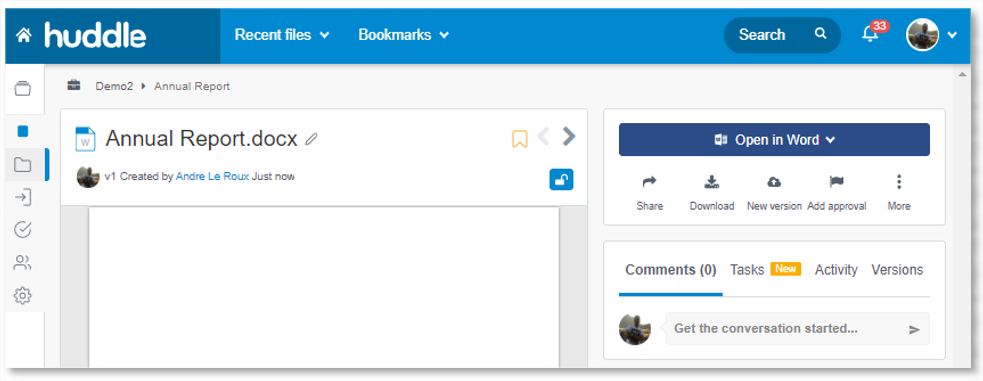Click the Share arrow icon
The height and width of the screenshot is (381, 983).
pos(649,182)
